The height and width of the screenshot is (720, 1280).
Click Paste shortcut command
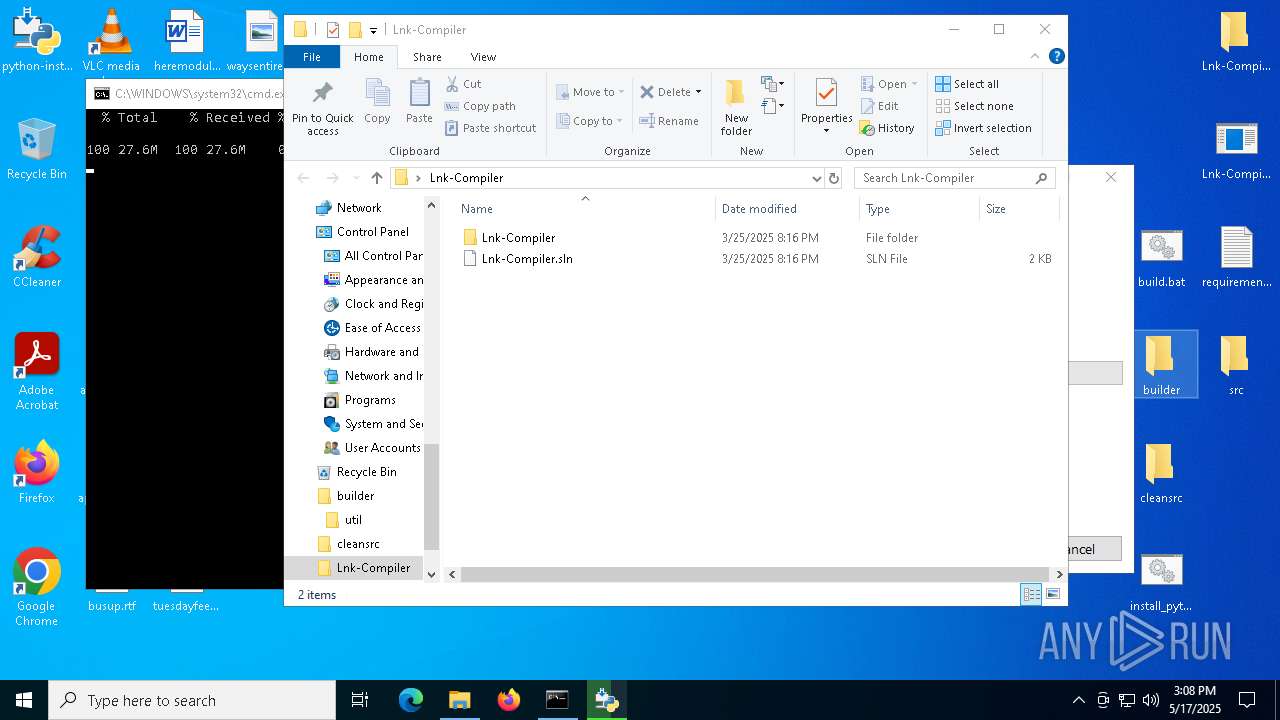click(490, 128)
